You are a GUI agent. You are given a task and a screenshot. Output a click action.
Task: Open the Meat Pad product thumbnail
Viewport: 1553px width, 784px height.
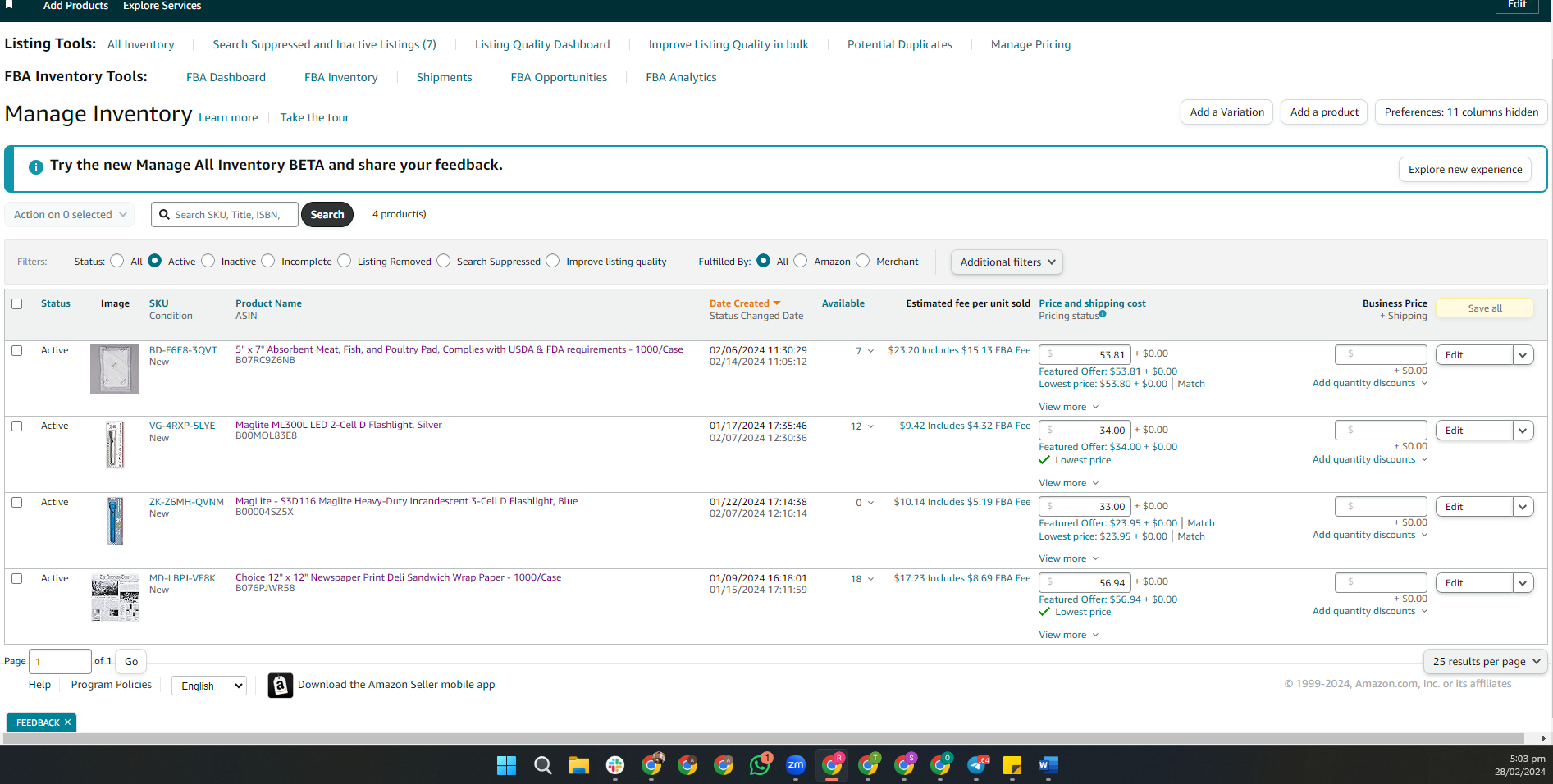click(x=115, y=369)
